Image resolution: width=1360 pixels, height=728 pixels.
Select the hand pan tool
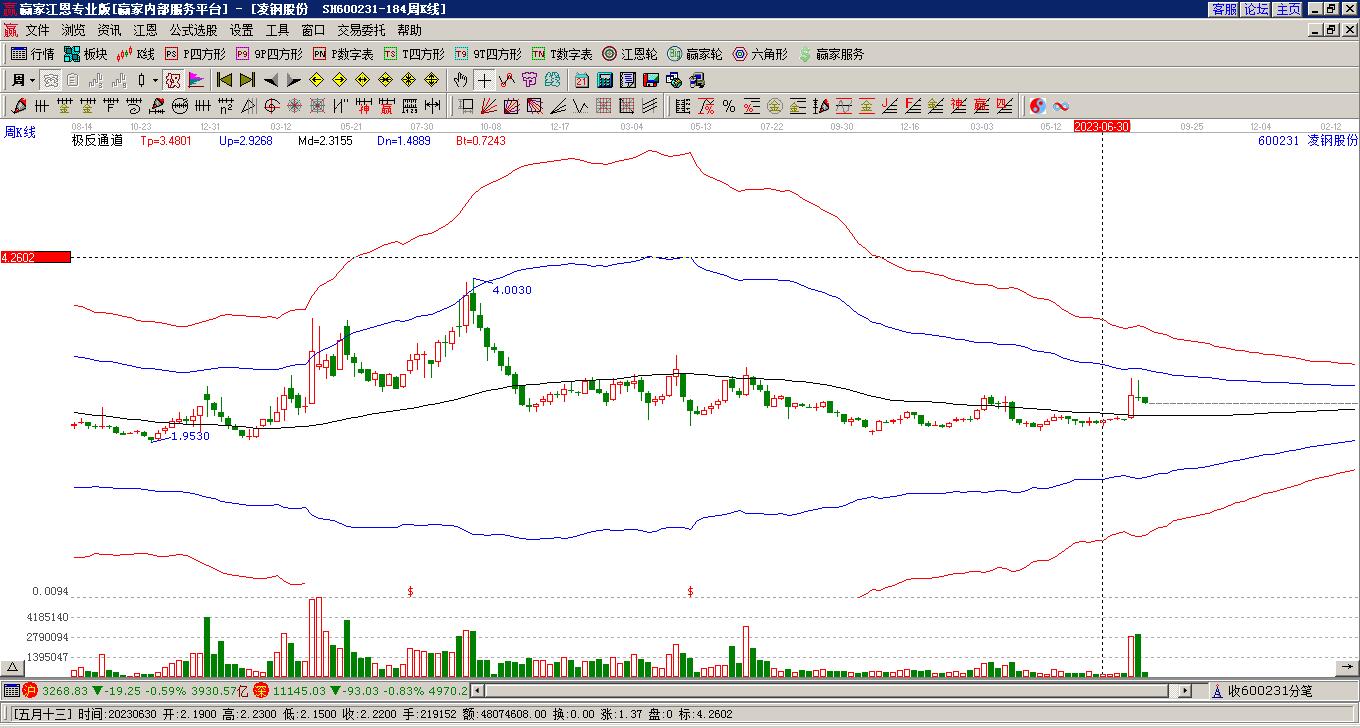(460, 80)
